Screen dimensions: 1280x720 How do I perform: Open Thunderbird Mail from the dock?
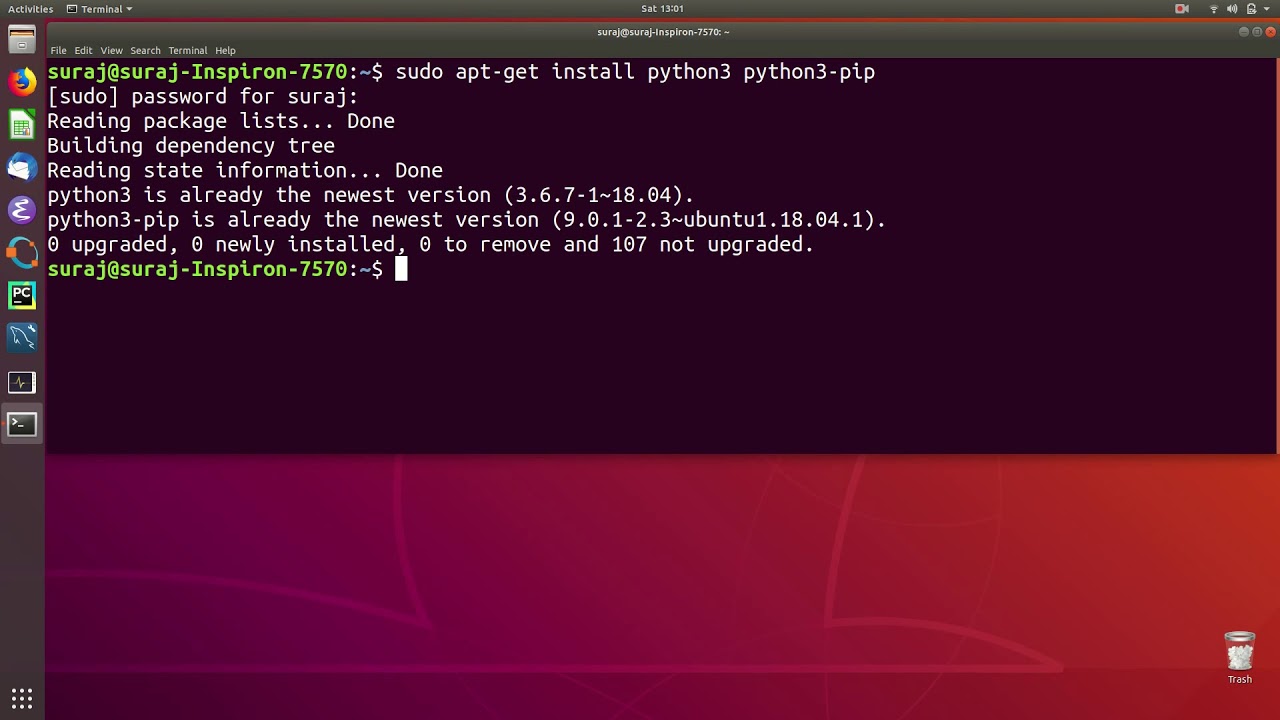[x=21, y=167]
